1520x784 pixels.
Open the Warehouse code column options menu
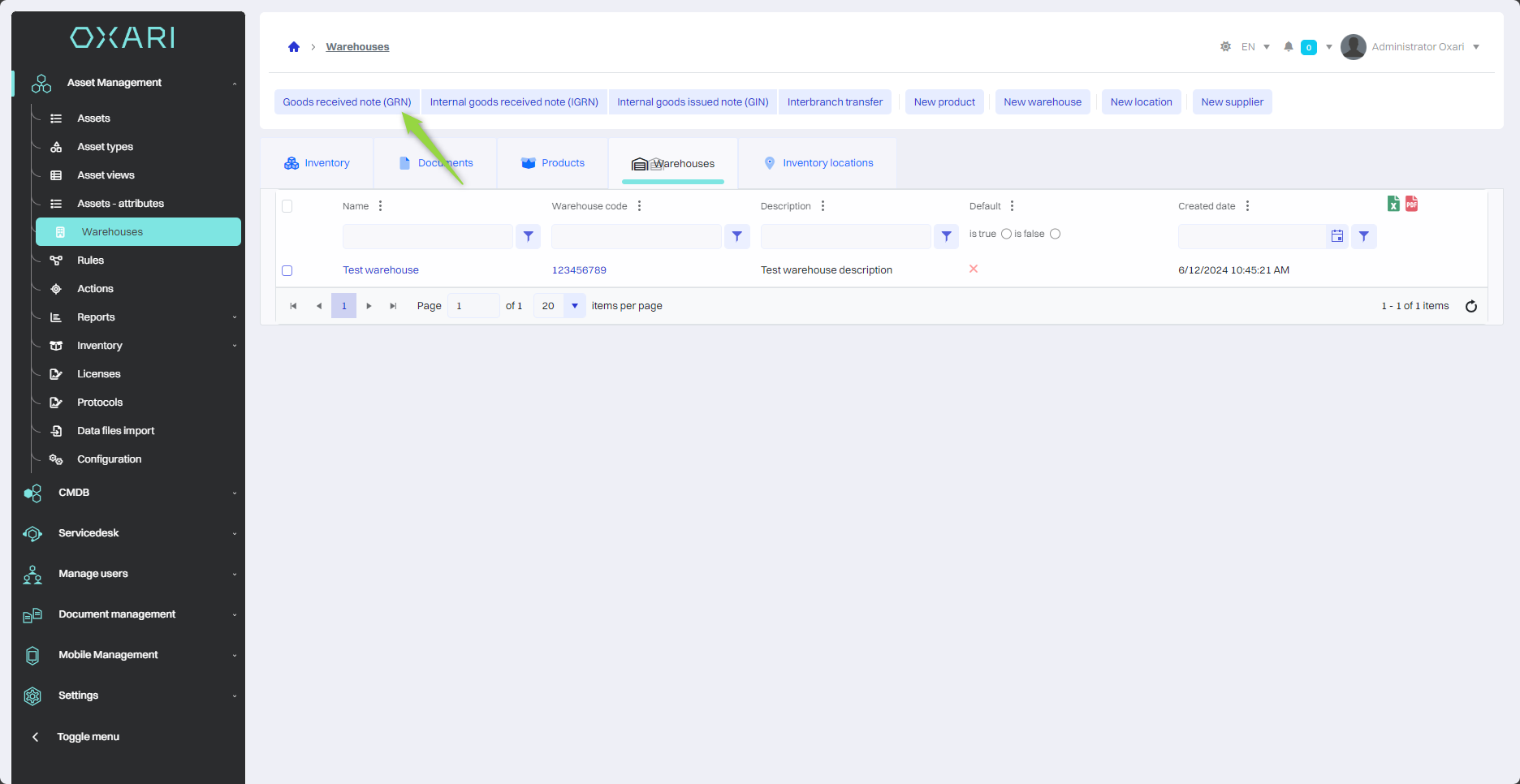[x=640, y=206]
